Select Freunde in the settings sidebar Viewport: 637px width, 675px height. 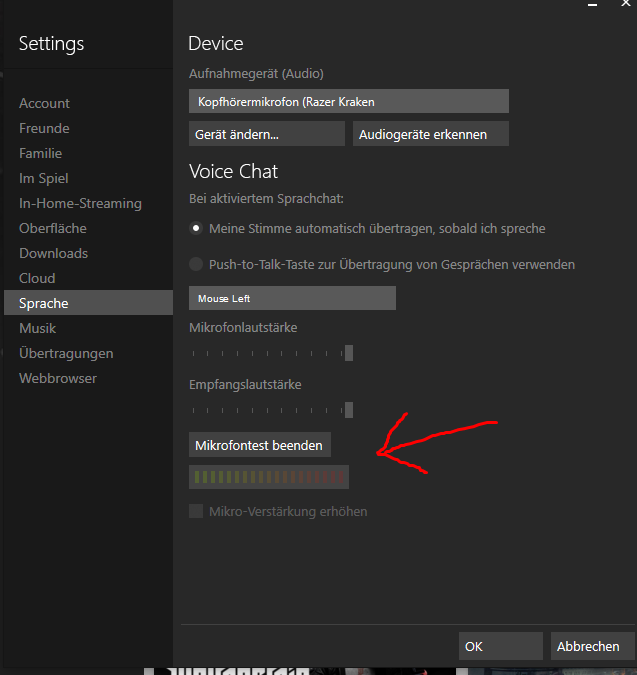[x=44, y=128]
